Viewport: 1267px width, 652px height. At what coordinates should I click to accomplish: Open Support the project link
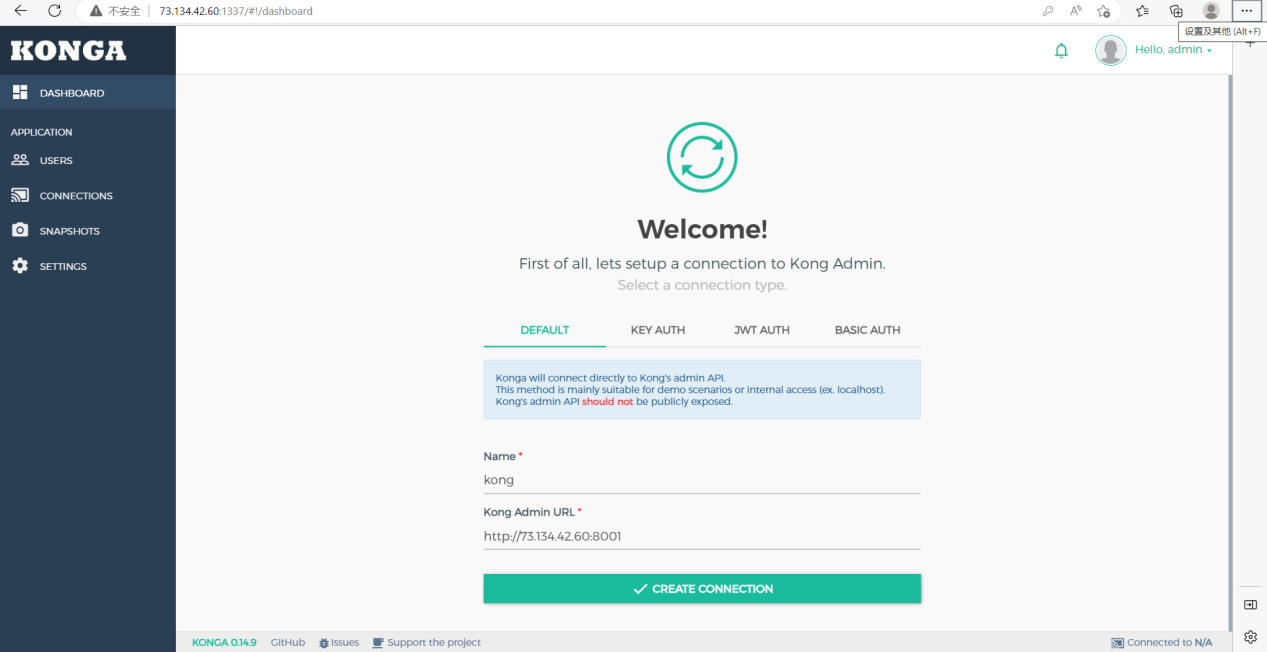427,642
